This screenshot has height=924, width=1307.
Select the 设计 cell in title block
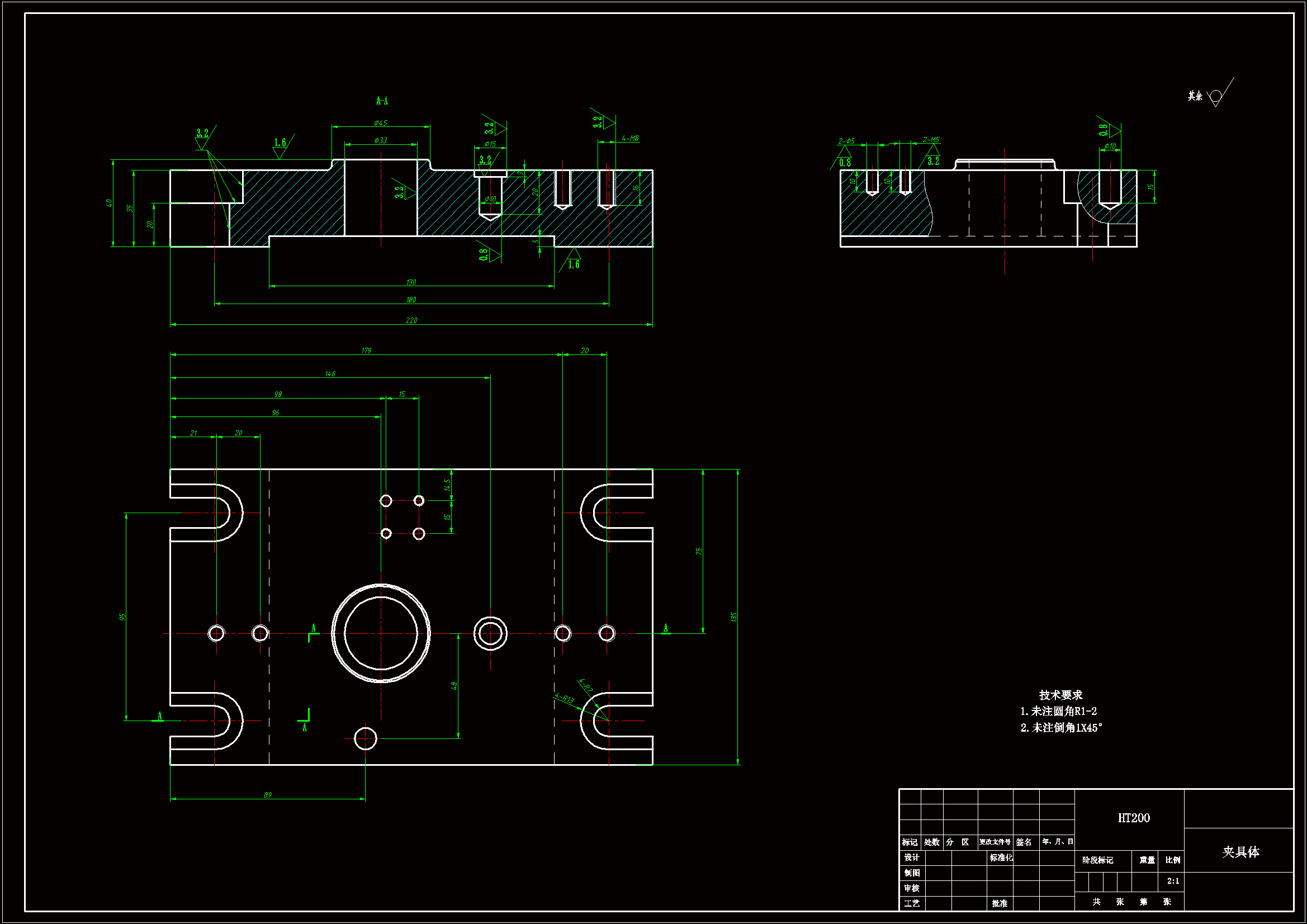(x=911, y=857)
